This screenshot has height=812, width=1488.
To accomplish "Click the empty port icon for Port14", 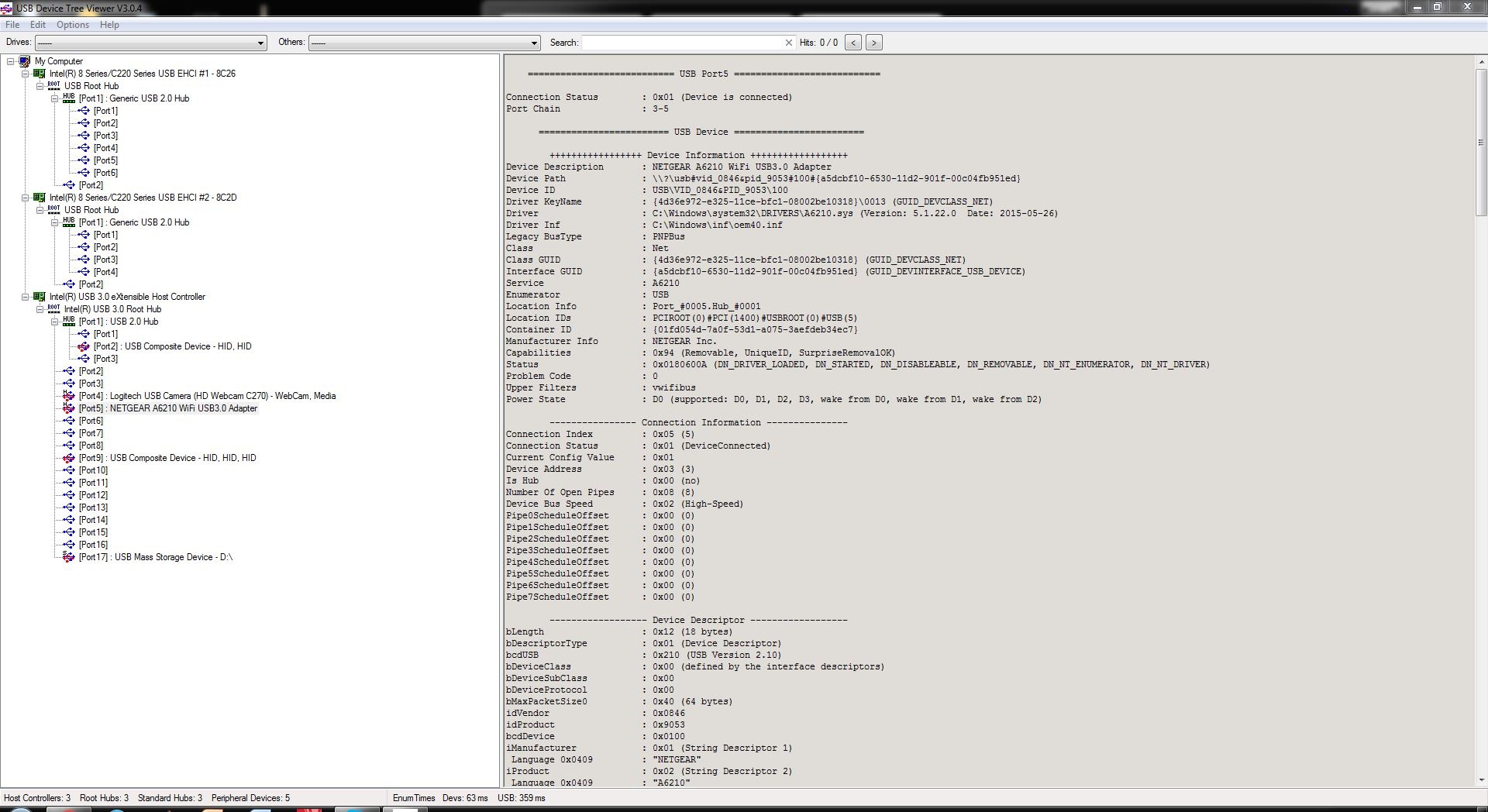I will pyautogui.click(x=69, y=520).
